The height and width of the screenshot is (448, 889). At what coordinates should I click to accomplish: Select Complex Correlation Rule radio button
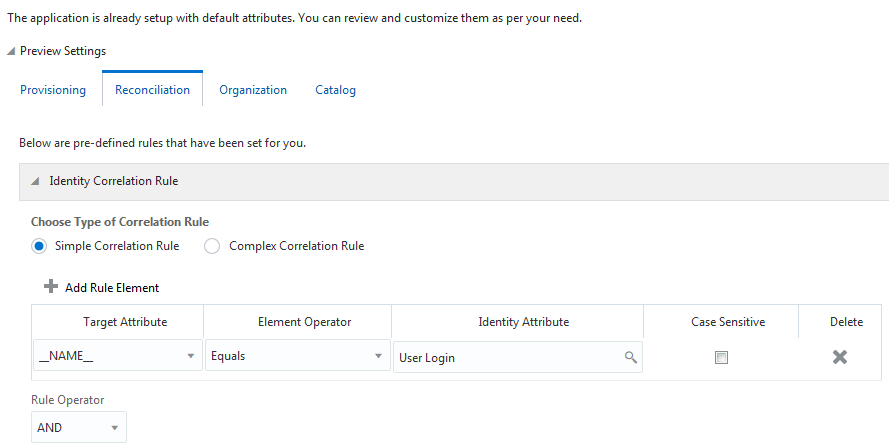(212, 246)
